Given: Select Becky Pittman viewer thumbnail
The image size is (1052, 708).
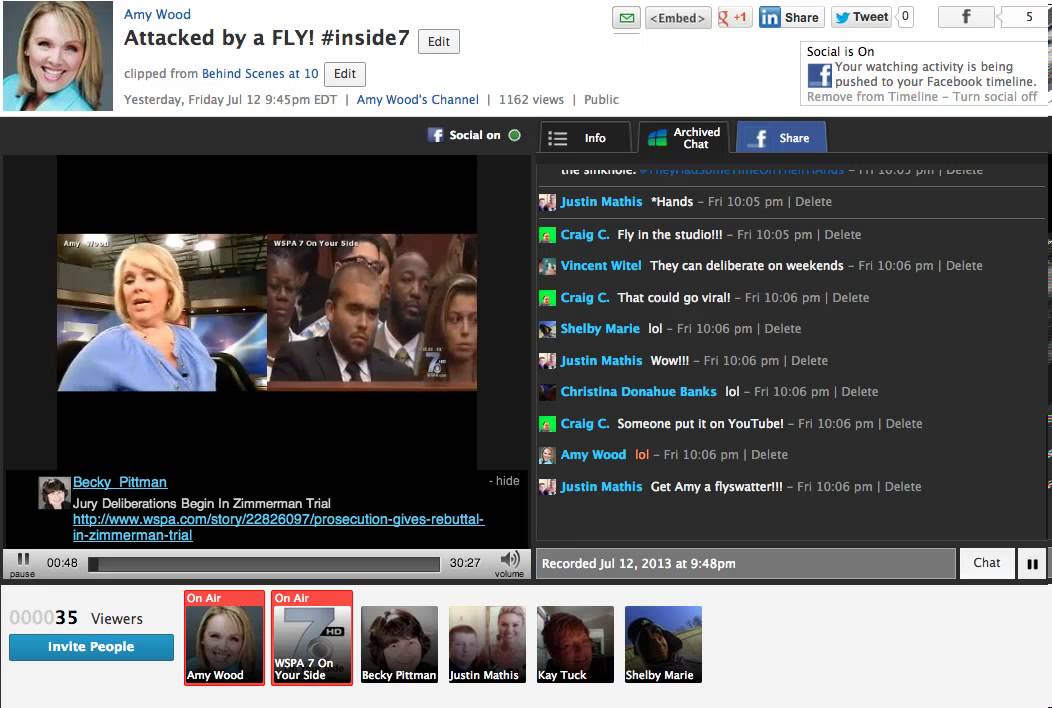Looking at the screenshot, I should (x=399, y=644).
